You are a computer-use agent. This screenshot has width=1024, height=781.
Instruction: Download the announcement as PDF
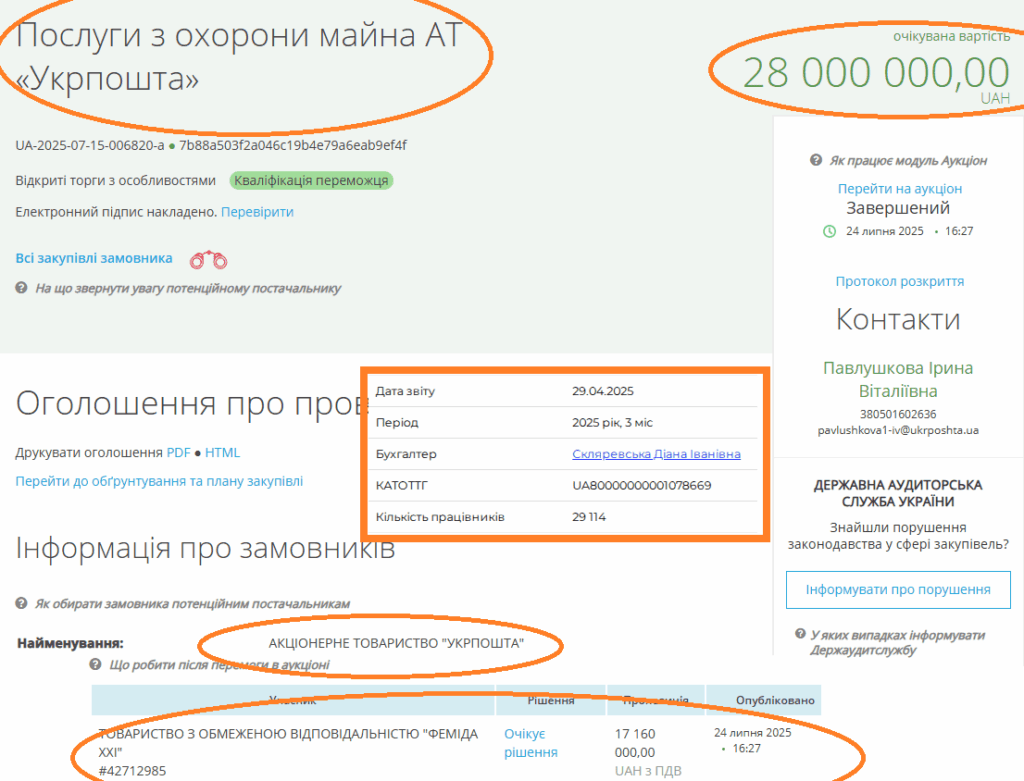pos(178,452)
